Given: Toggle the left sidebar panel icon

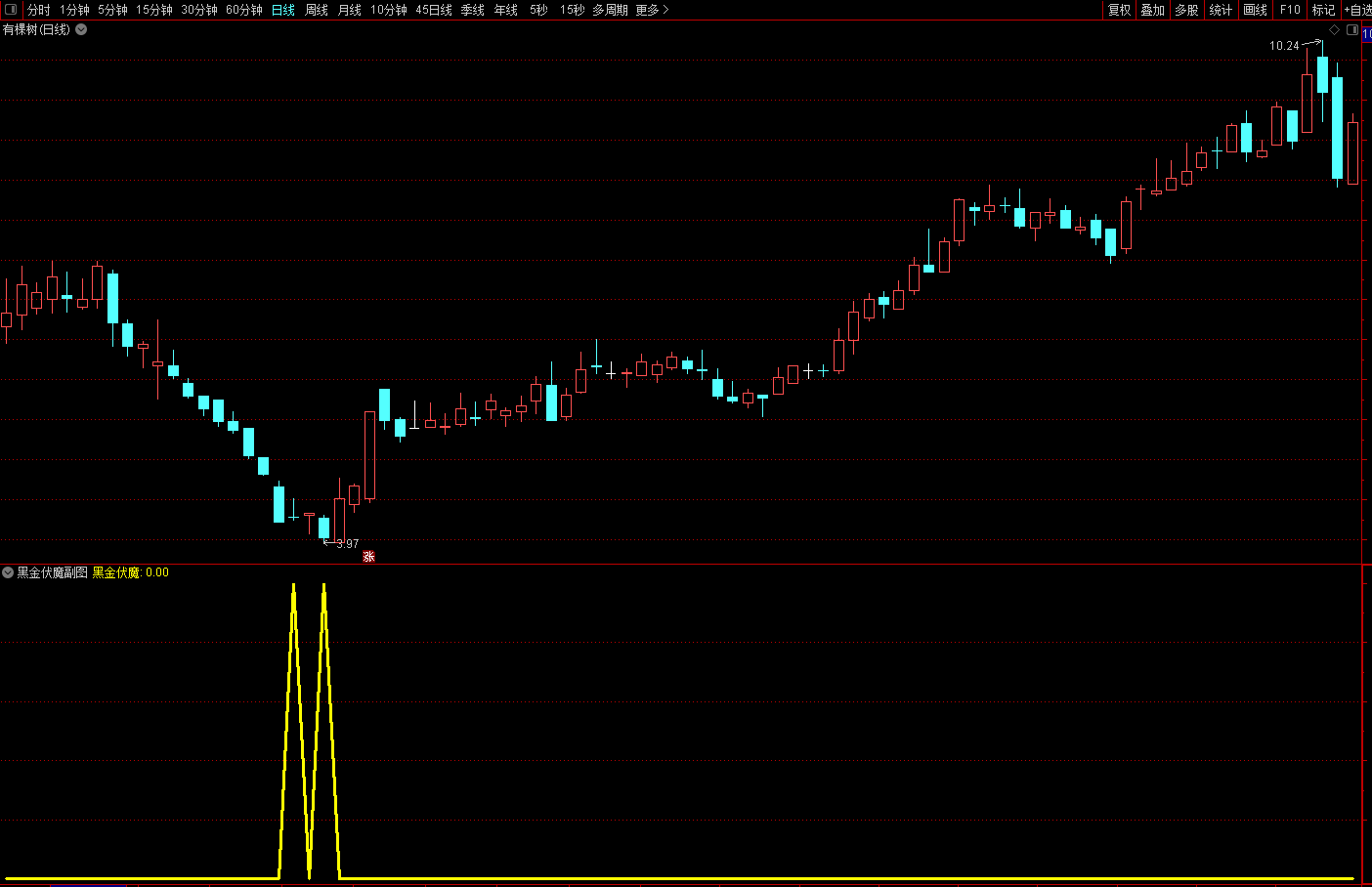Looking at the screenshot, I should click(11, 10).
